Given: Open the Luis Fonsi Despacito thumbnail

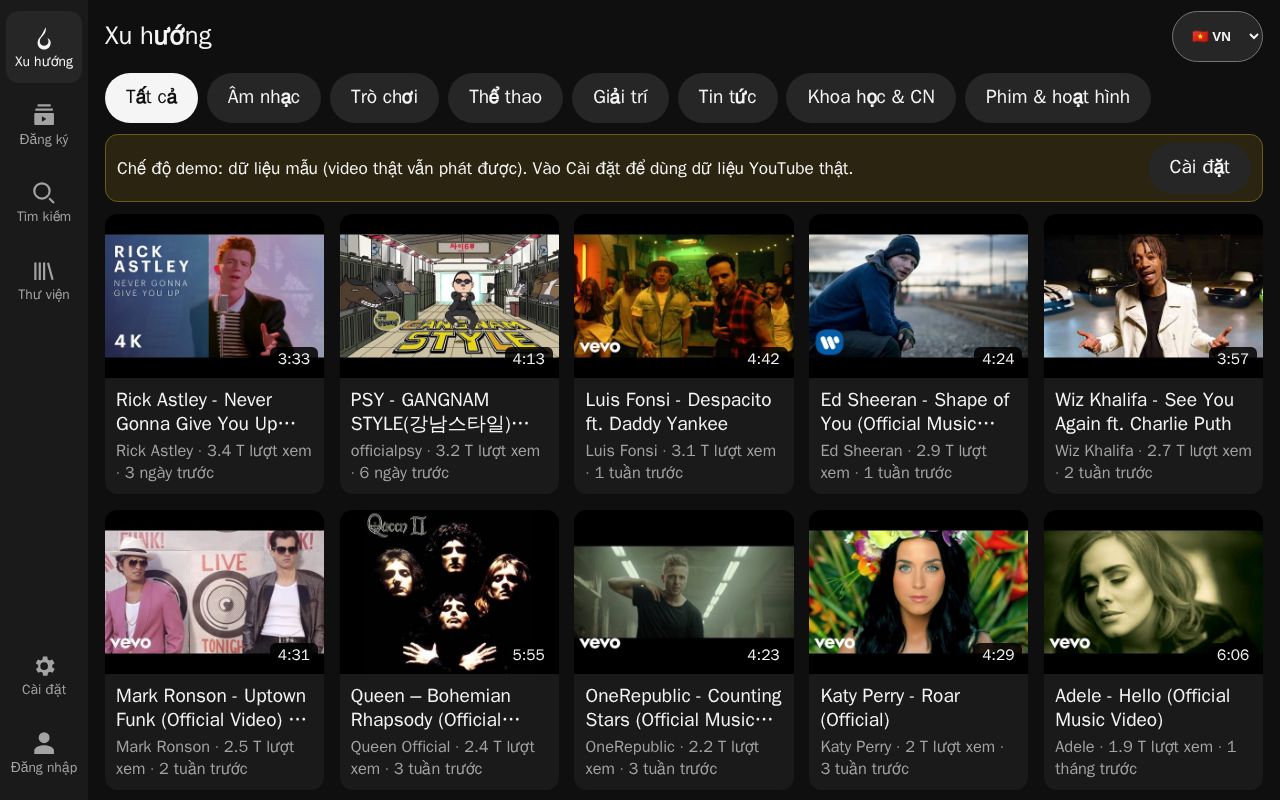Looking at the screenshot, I should (x=684, y=296).
